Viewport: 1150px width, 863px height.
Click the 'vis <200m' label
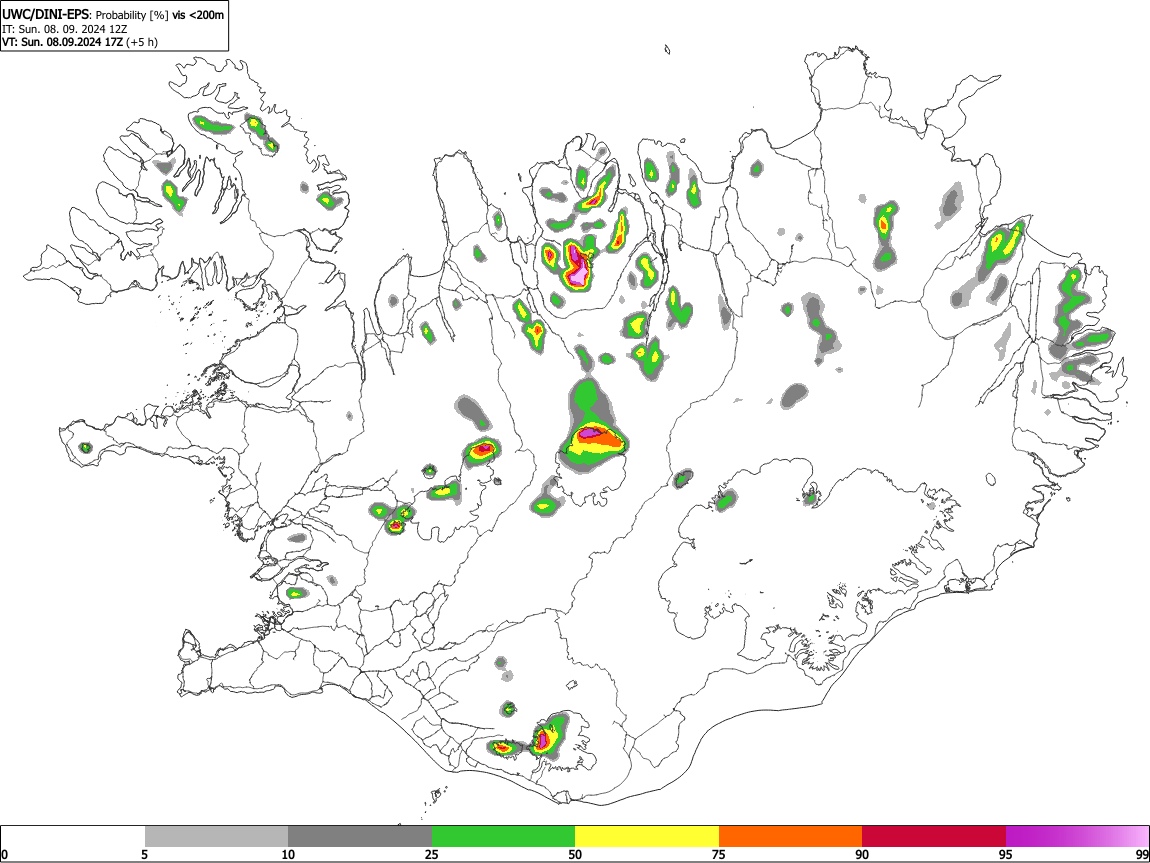[x=198, y=15]
